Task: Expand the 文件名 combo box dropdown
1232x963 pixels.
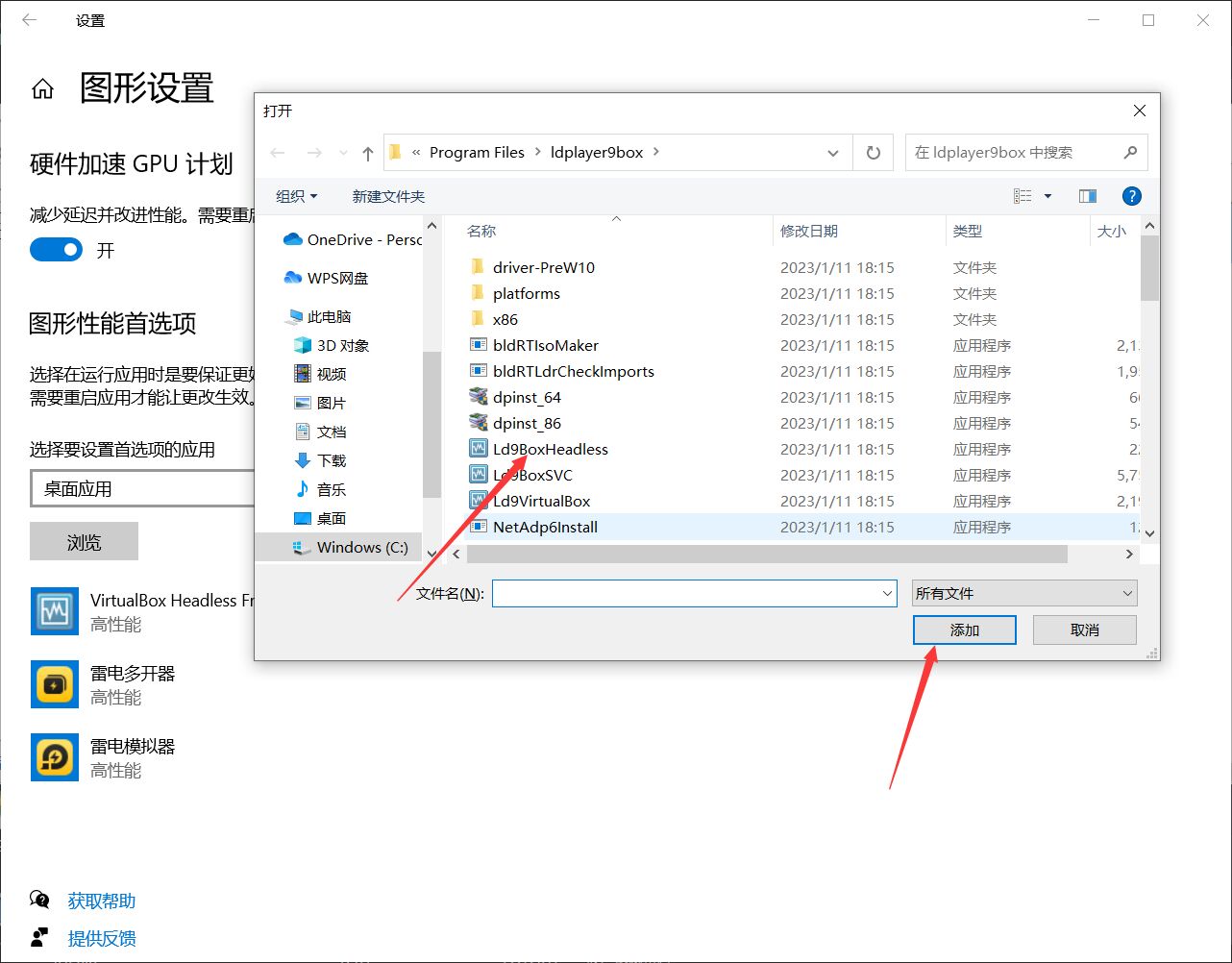Action: (x=887, y=594)
